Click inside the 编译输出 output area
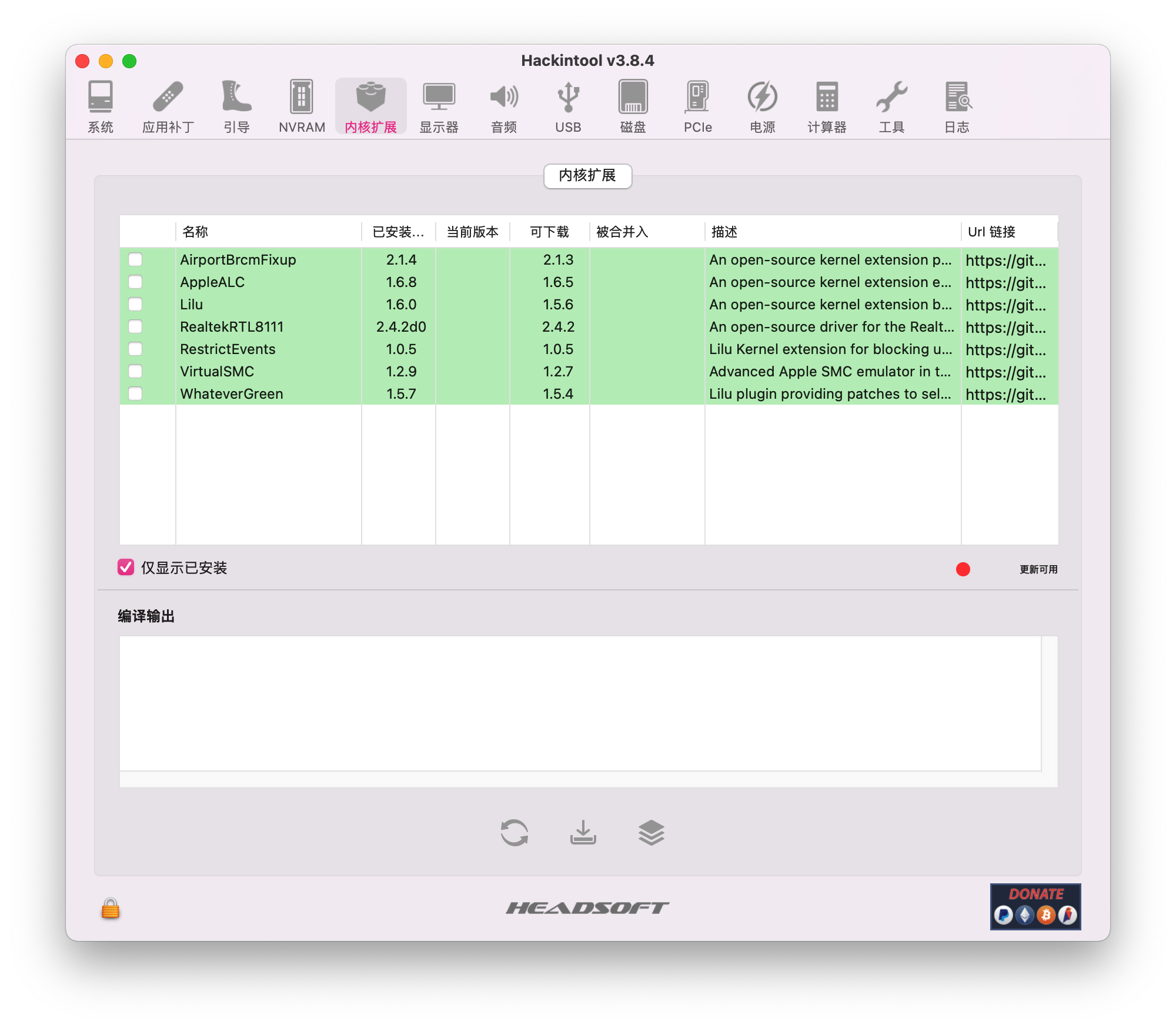This screenshot has height=1028, width=1176. point(580,703)
